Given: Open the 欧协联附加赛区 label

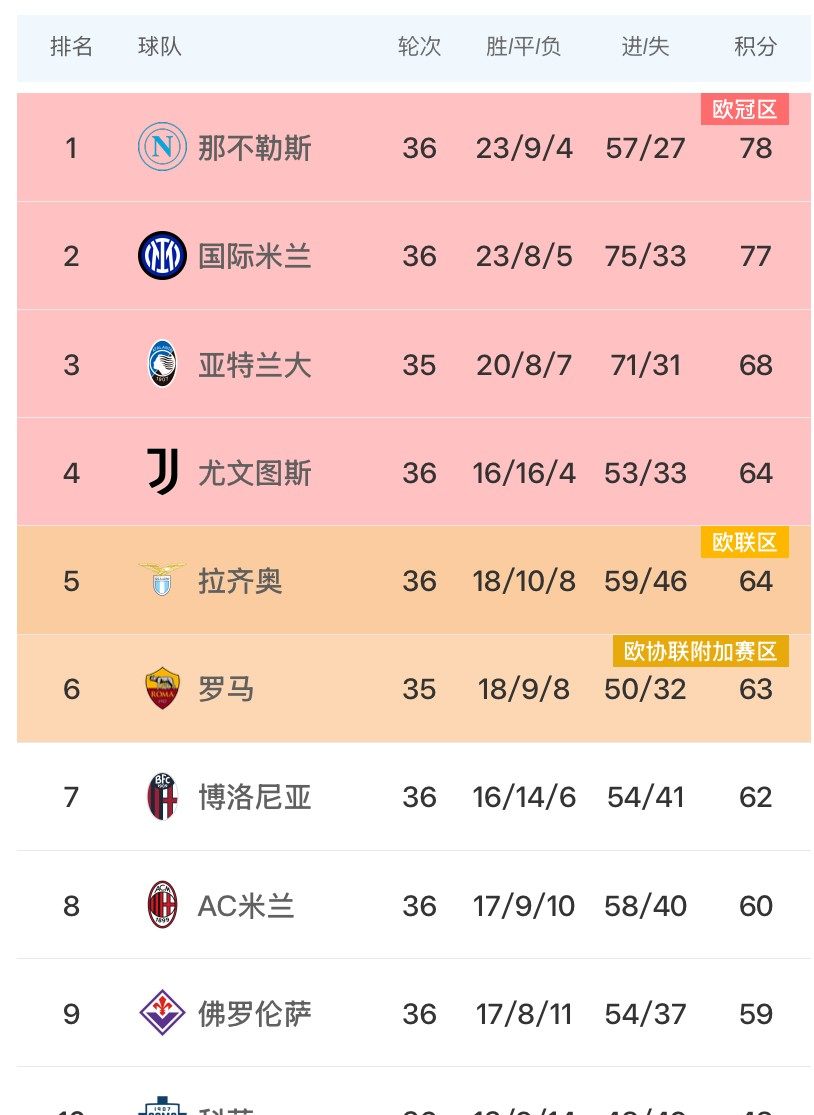Looking at the screenshot, I should click(x=701, y=651).
